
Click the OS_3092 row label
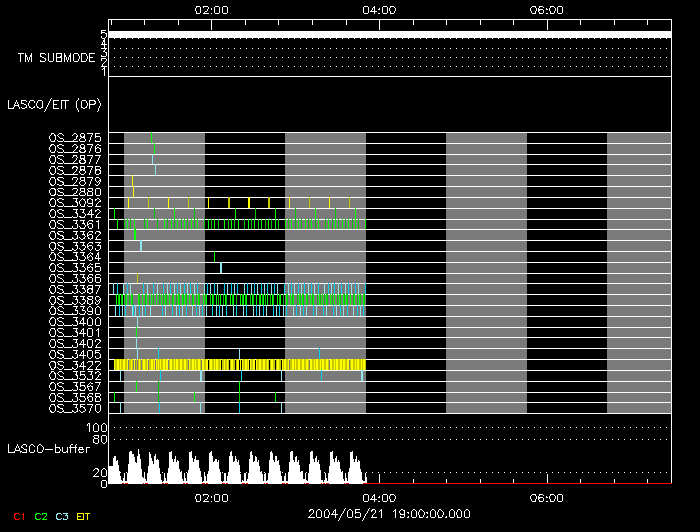(x=75, y=202)
